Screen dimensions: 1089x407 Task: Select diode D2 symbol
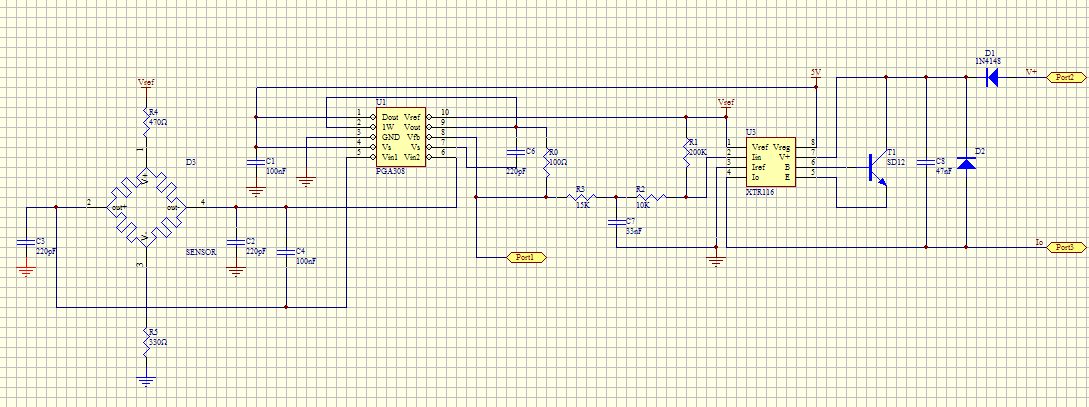pos(966,163)
